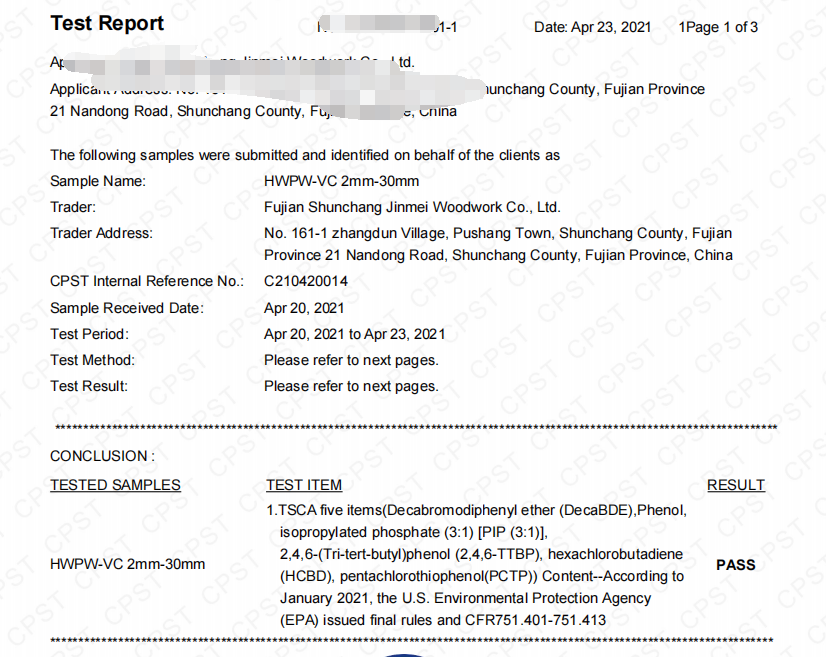Image resolution: width=826 pixels, height=657 pixels.
Task: Click the "Test Report" title heading
Action: coord(107,24)
